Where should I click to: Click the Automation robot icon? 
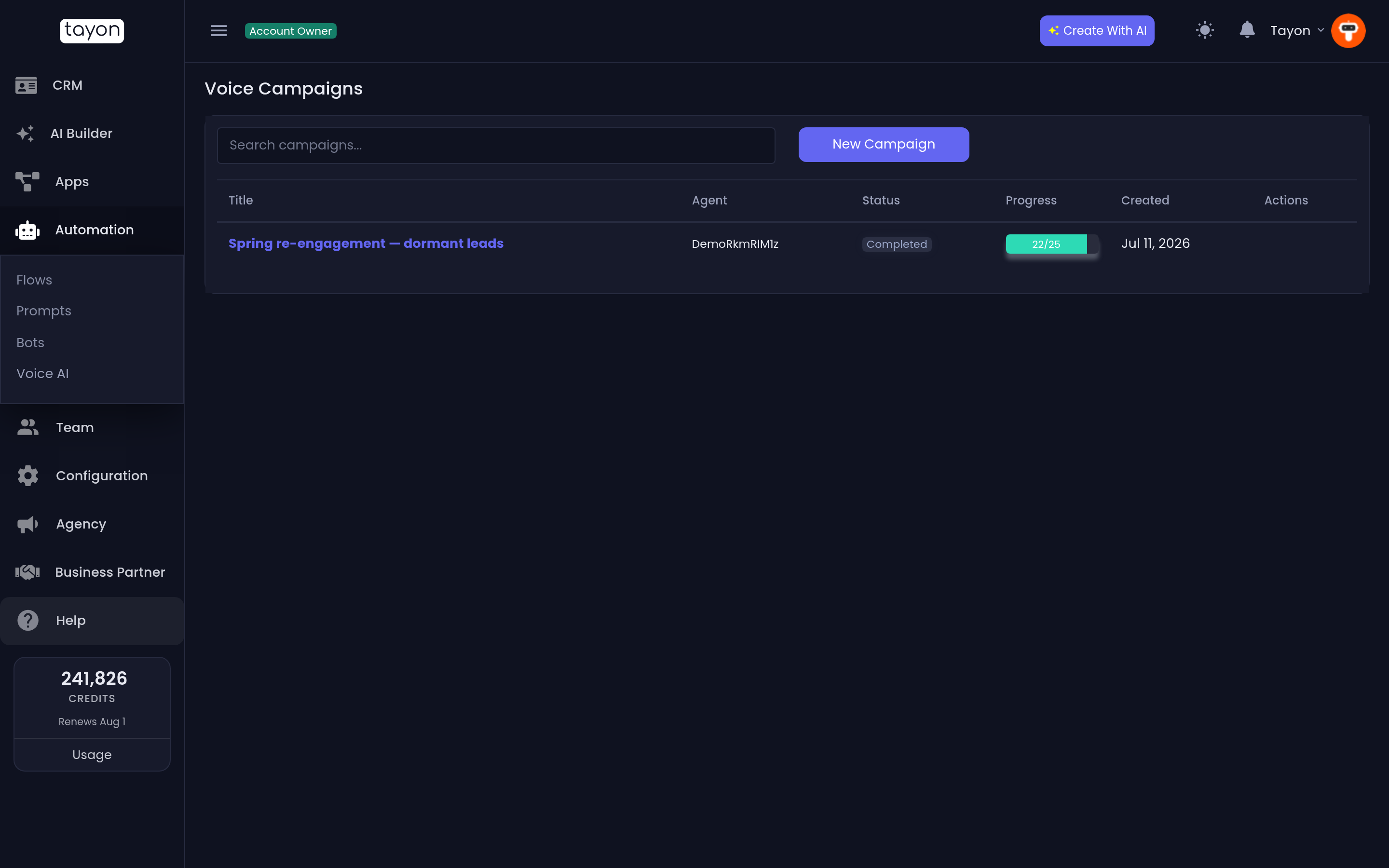click(x=27, y=230)
